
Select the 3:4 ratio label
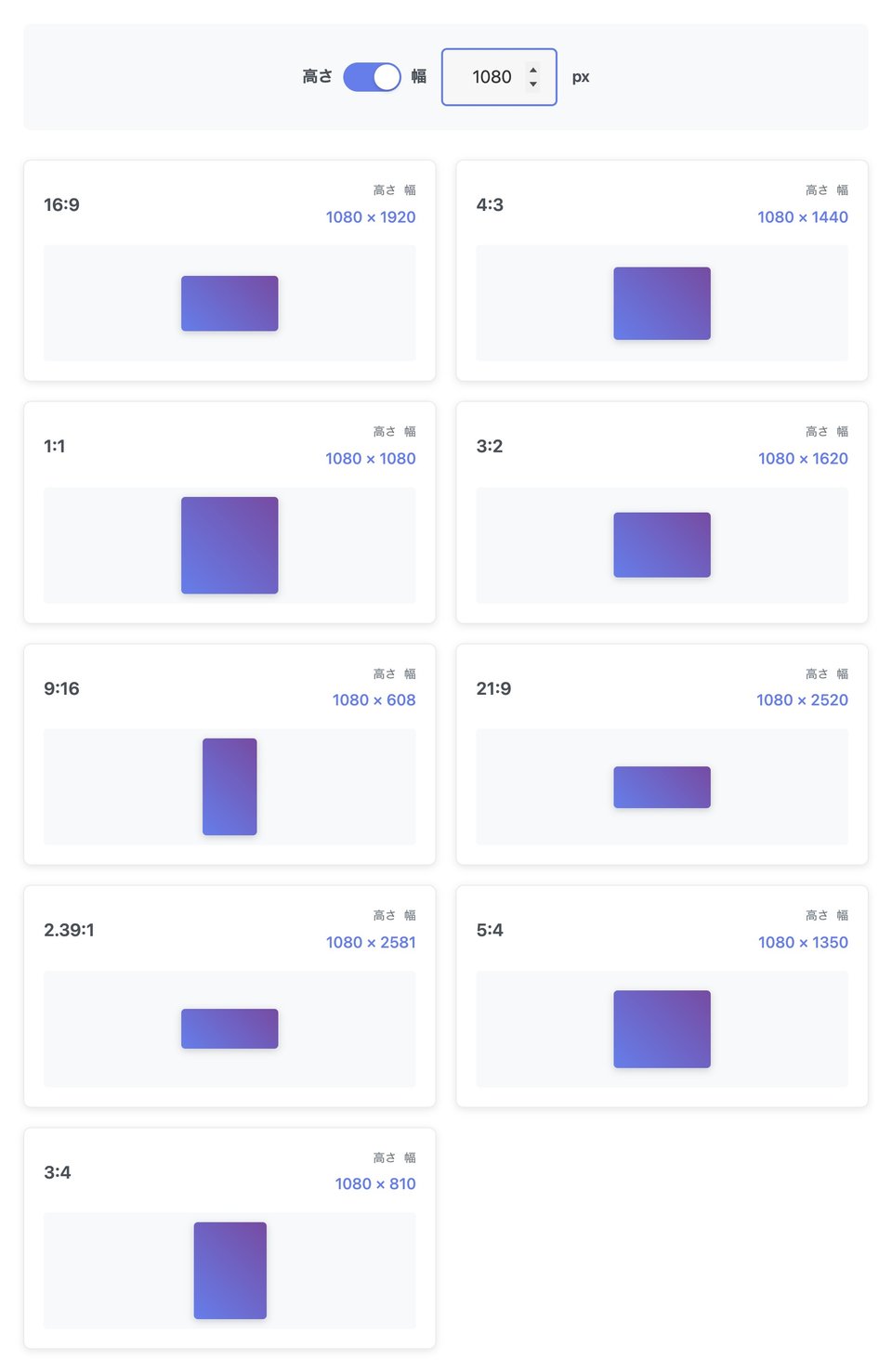click(x=58, y=1172)
